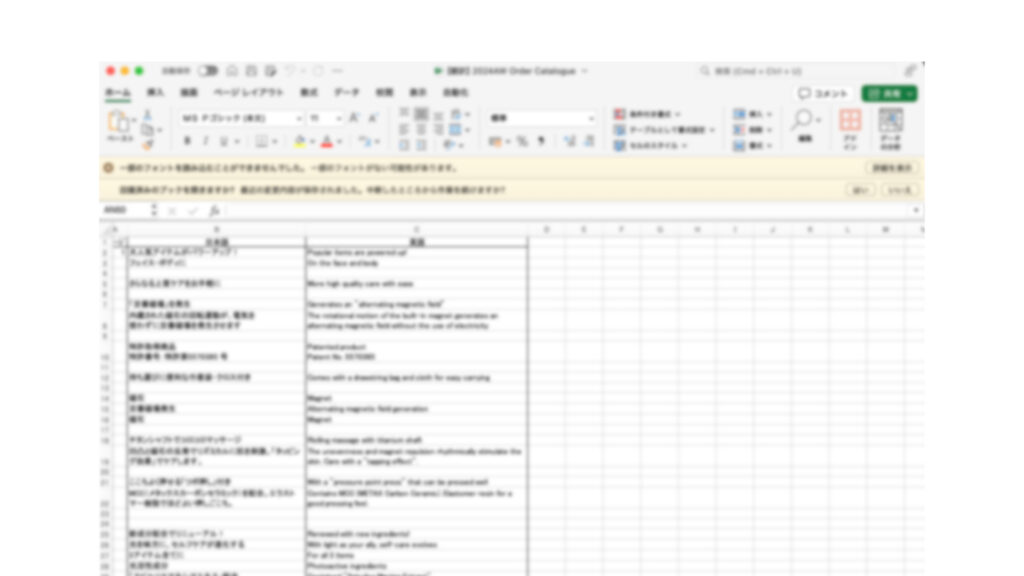
Task: Select column C header
Action: 417,230
